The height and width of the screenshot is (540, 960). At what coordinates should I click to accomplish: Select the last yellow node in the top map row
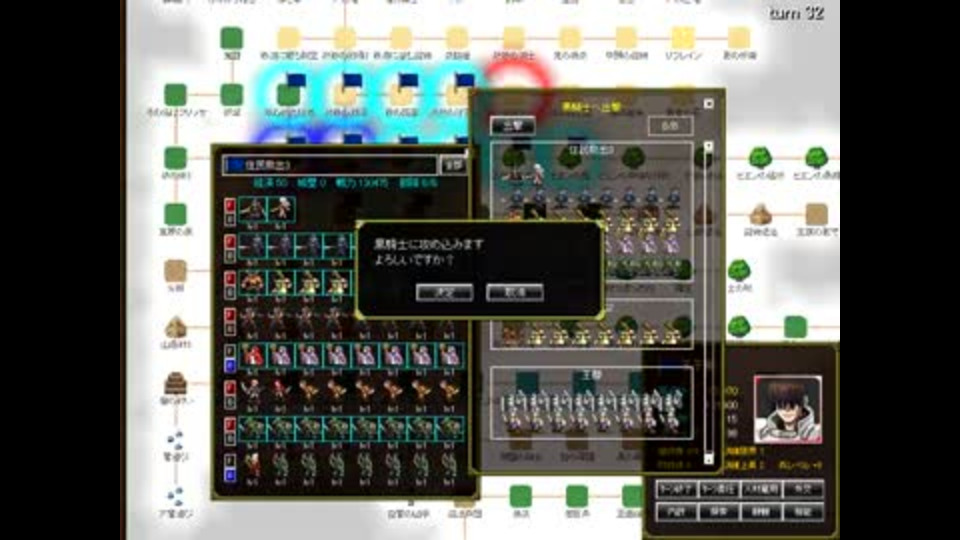[x=739, y=39]
